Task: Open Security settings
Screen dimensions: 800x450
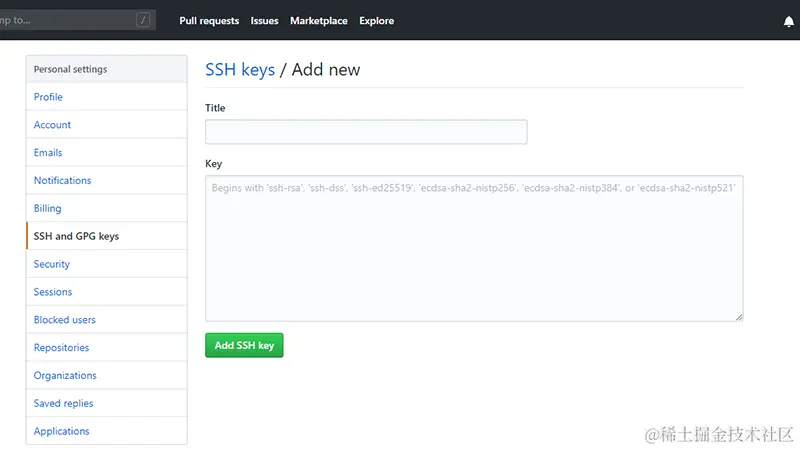Action: pyautogui.click(x=107, y=264)
